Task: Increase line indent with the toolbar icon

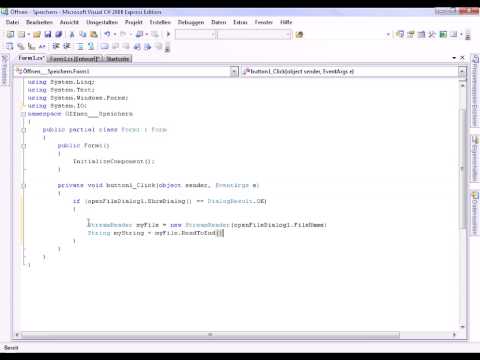Action: coord(67,46)
